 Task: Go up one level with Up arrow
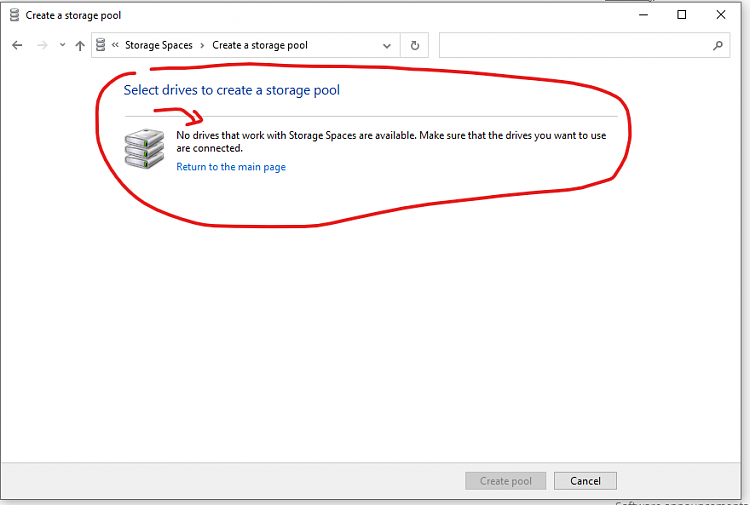(80, 46)
